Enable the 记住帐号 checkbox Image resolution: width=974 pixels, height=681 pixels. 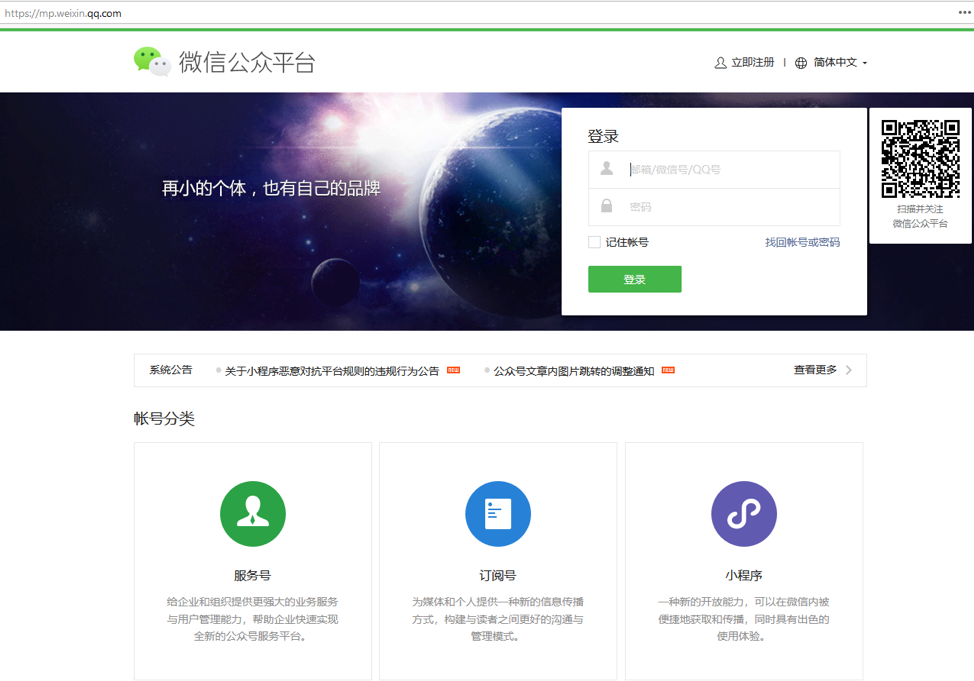[x=594, y=242]
